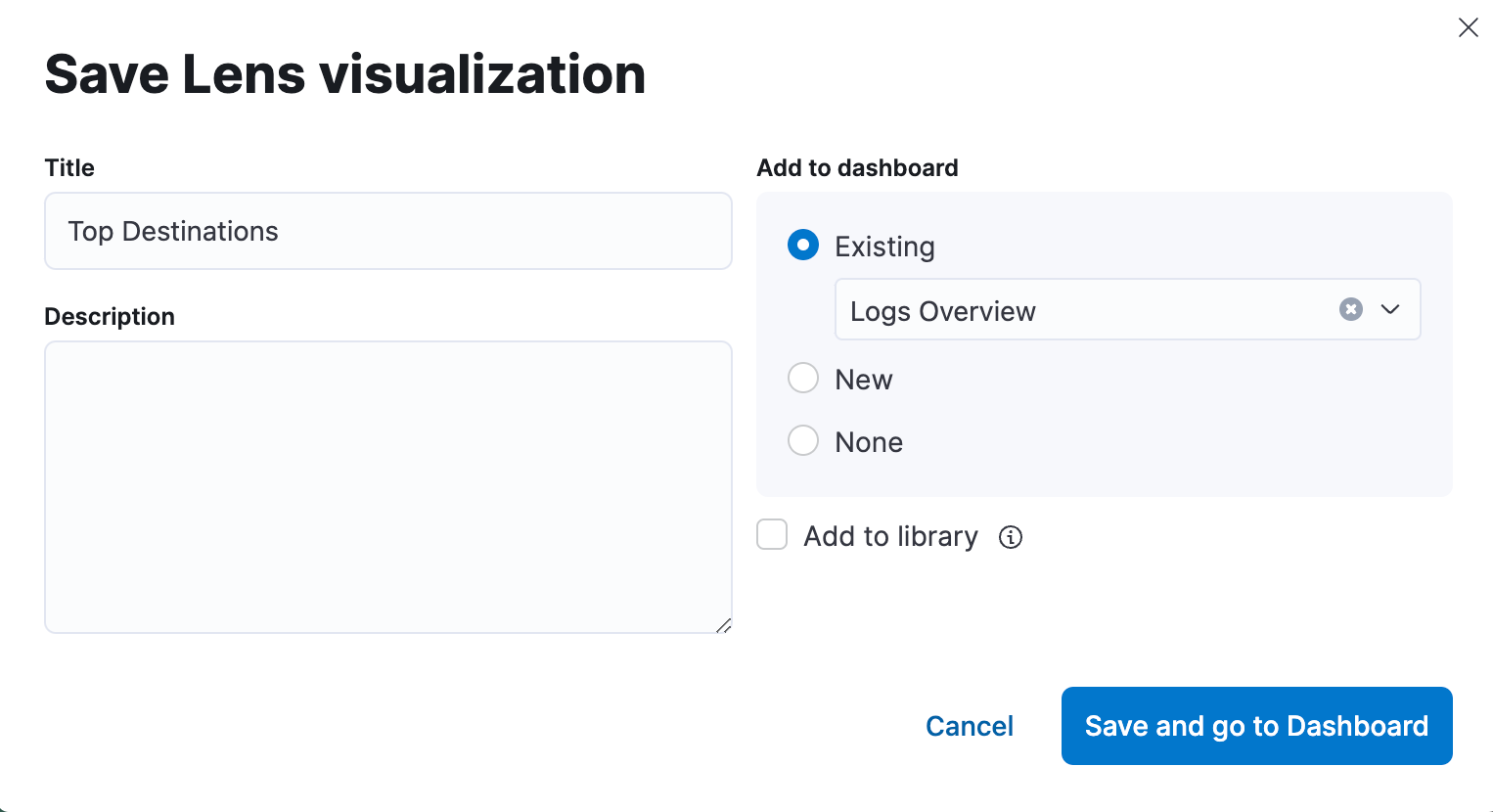Click into the Description text area
Image resolution: width=1493 pixels, height=812 pixels.
388,487
